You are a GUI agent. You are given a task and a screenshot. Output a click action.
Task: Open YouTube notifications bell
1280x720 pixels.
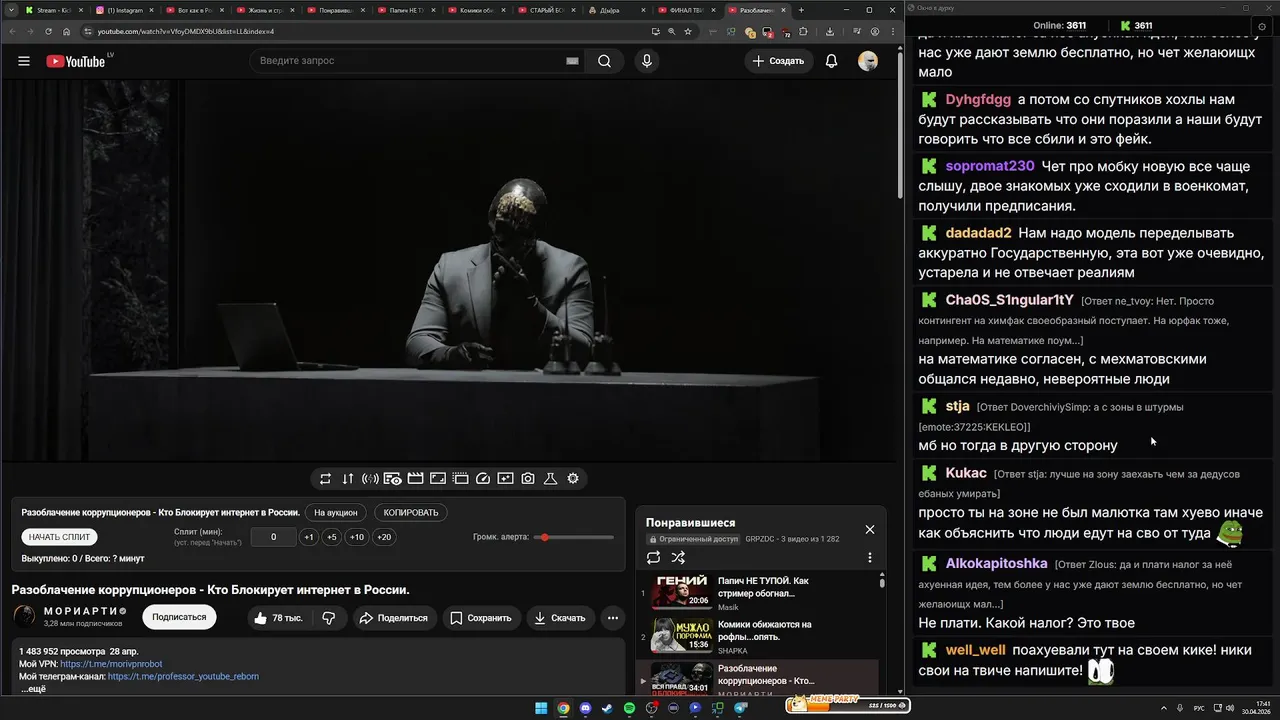[x=831, y=61]
